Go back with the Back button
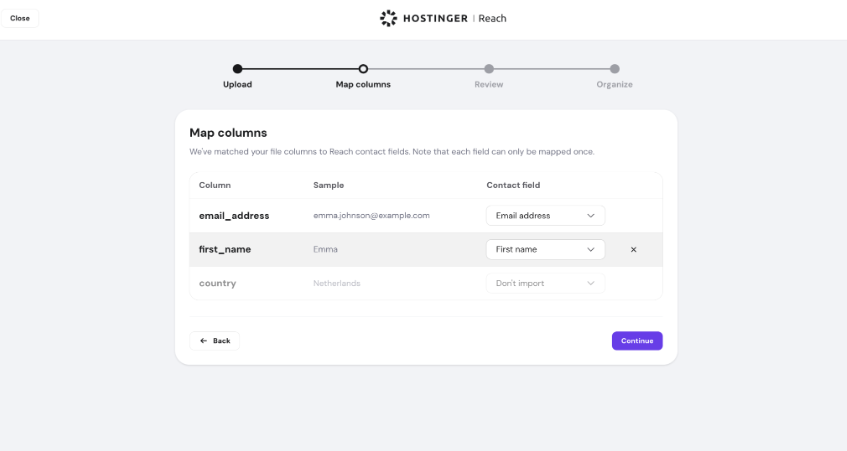 [x=214, y=341]
